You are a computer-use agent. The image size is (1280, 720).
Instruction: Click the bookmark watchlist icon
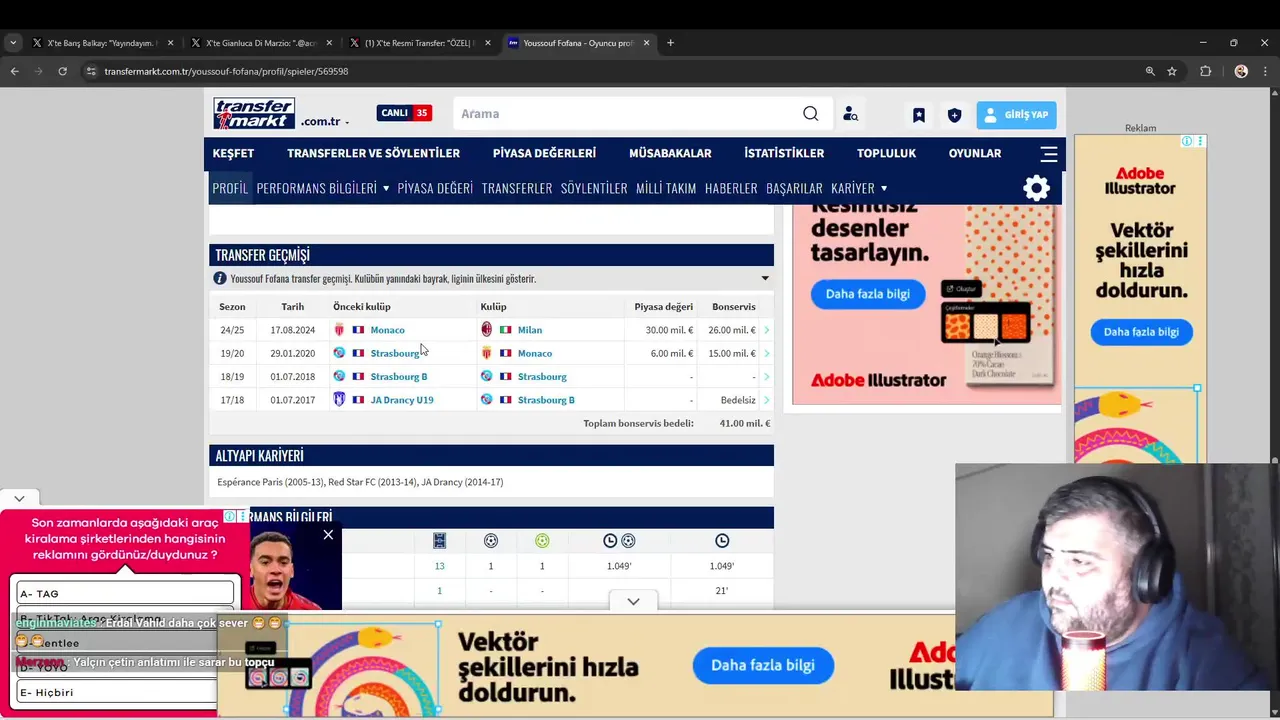[x=918, y=115]
